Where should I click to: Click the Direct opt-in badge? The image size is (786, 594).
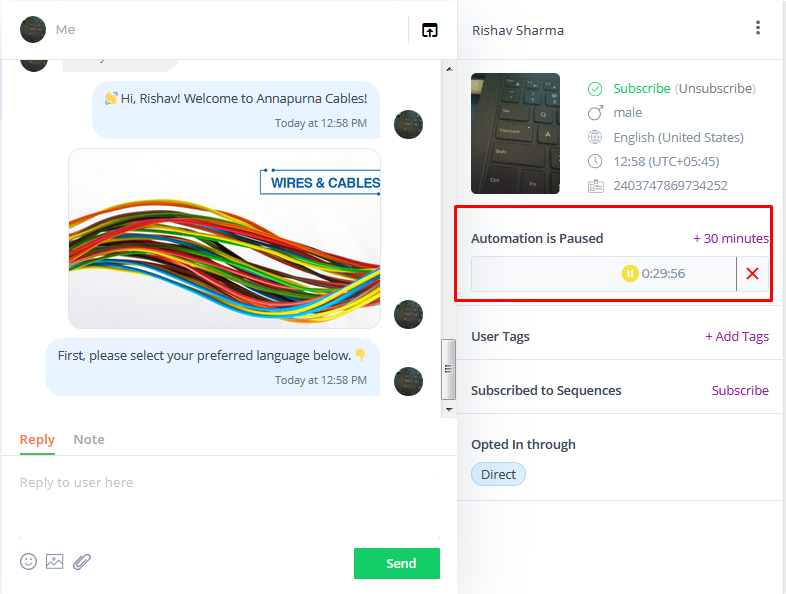(498, 474)
